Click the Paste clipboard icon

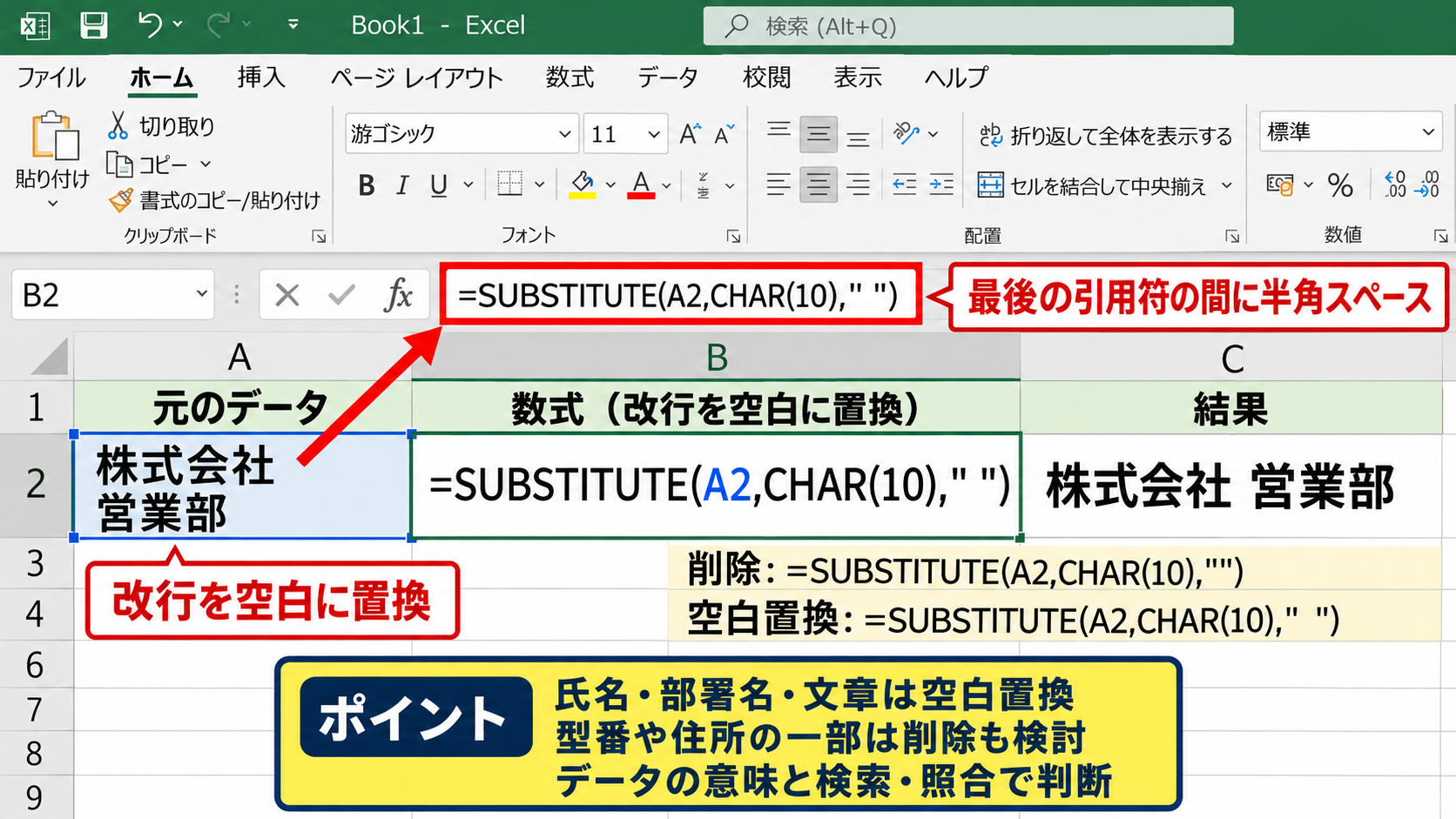(x=54, y=137)
